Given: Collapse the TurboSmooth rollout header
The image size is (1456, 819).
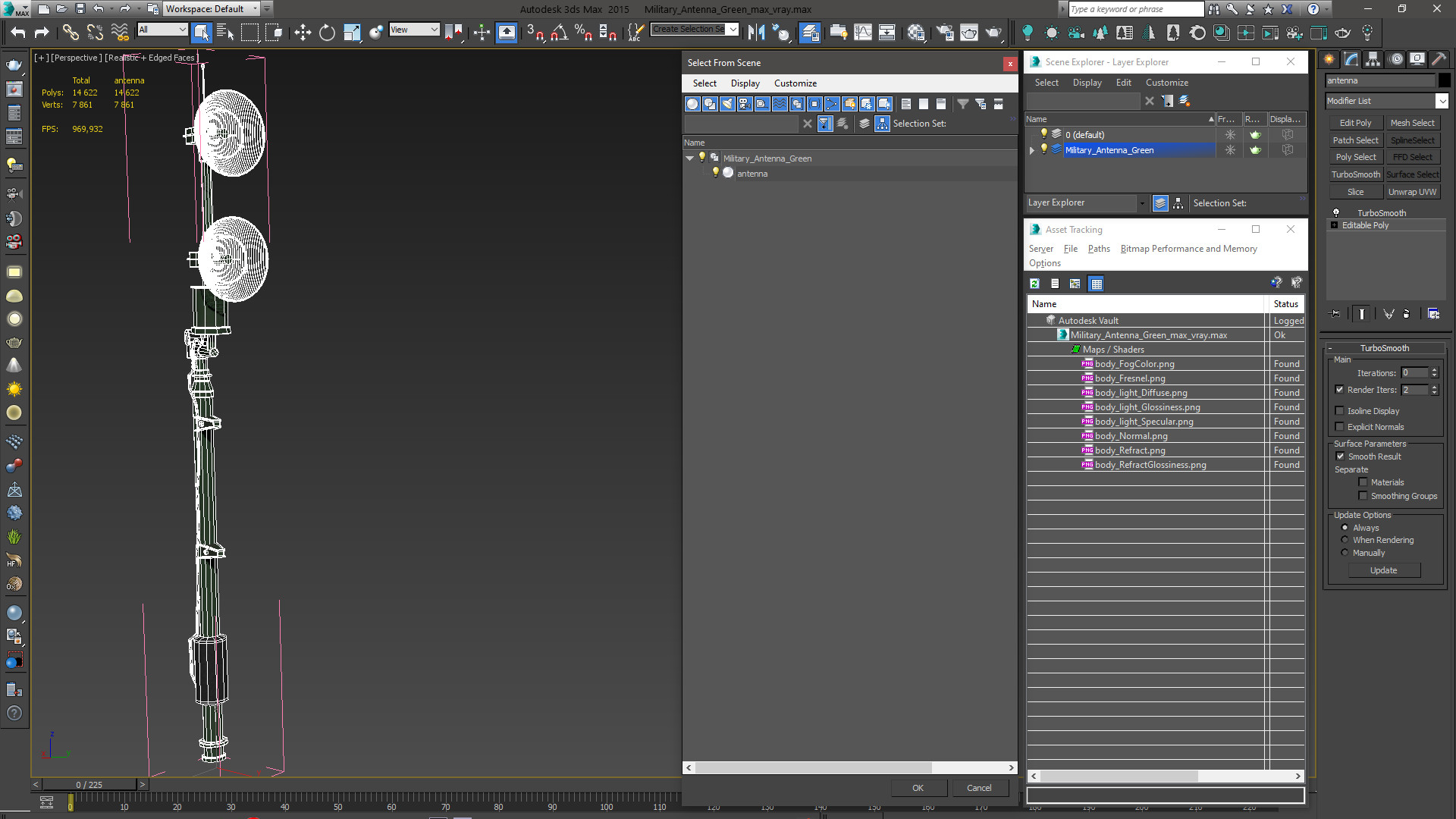Looking at the screenshot, I should click(1385, 348).
